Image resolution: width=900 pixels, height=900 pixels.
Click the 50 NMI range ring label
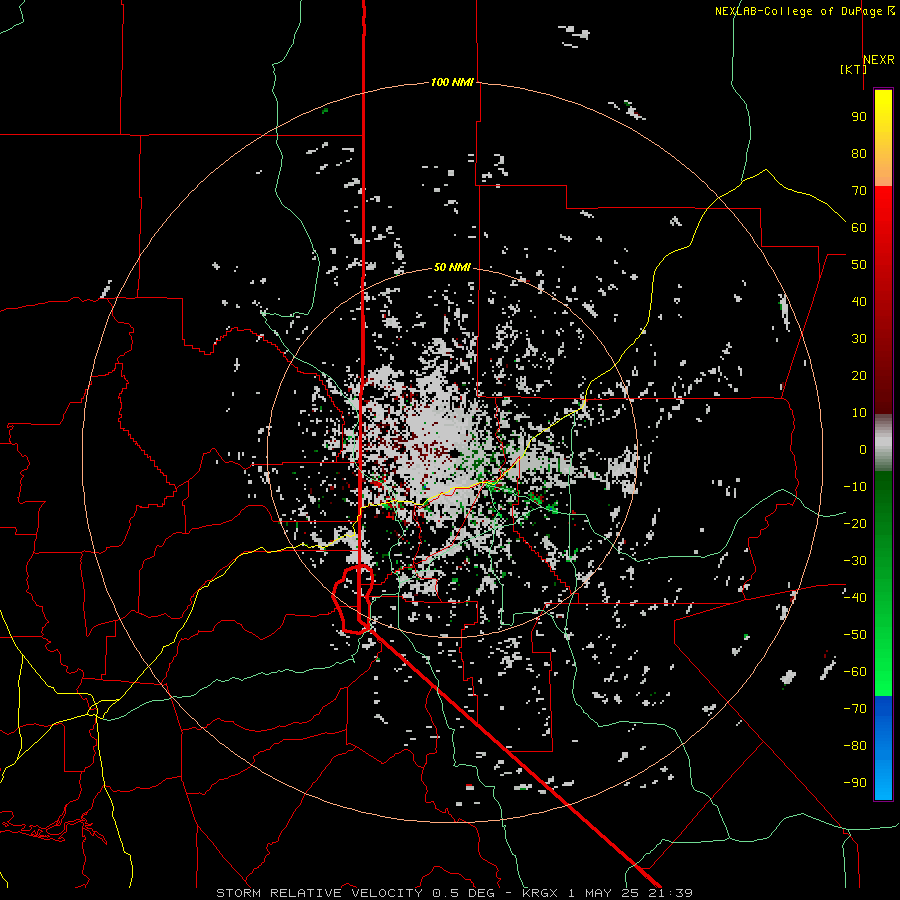coord(452,267)
